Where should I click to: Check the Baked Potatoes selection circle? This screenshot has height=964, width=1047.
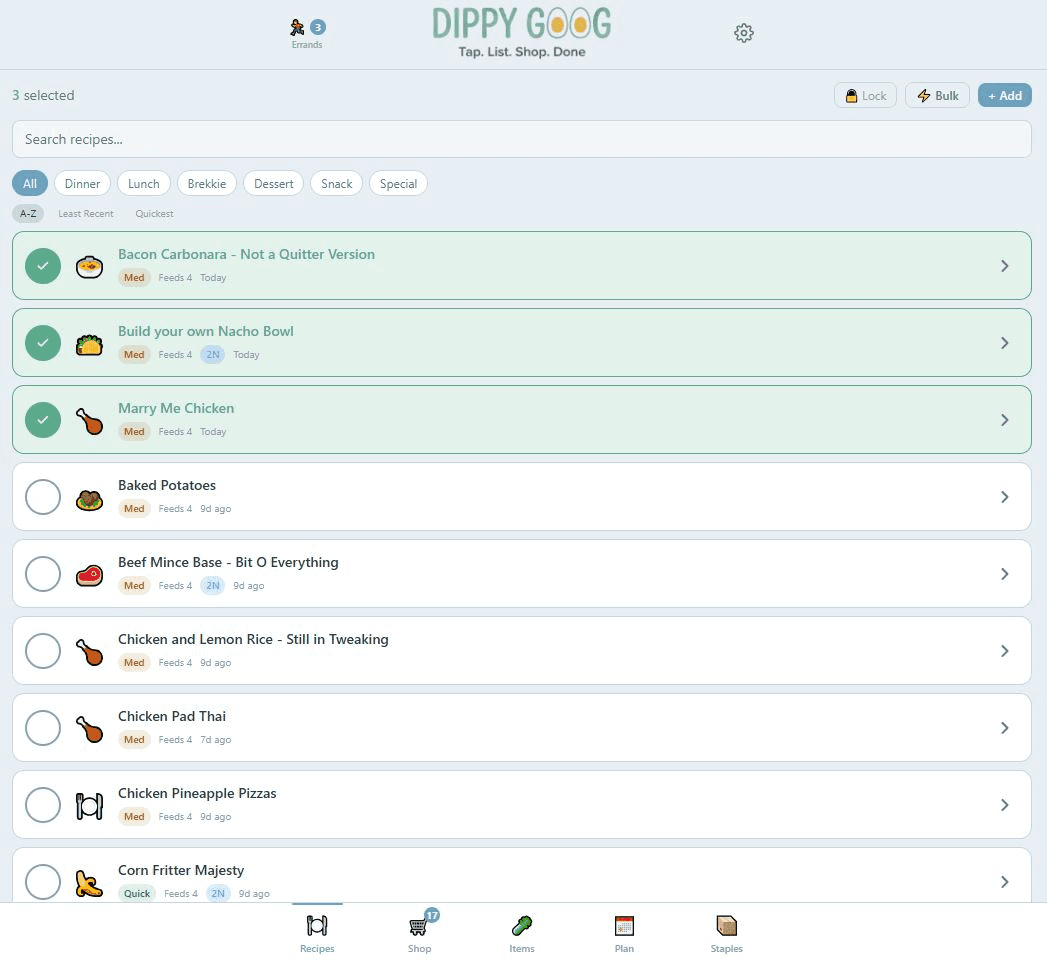point(43,496)
